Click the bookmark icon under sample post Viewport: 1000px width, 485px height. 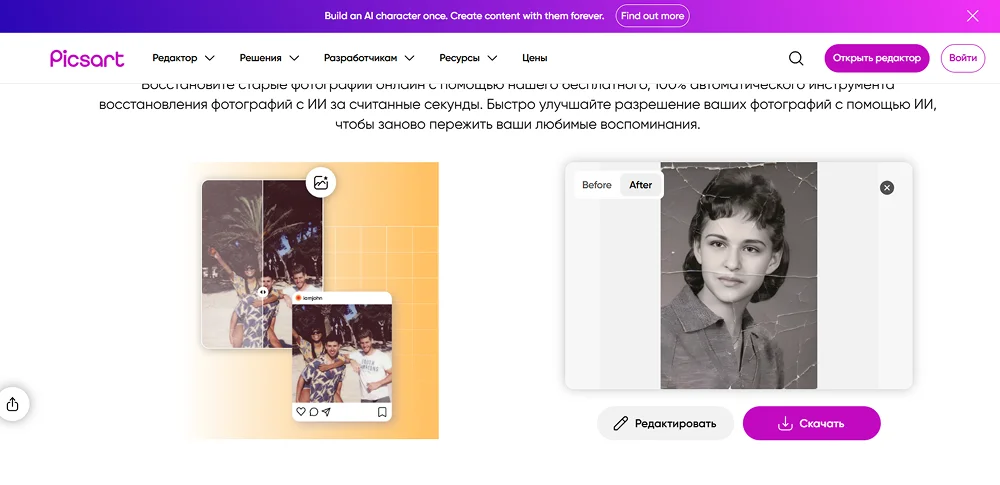pyautogui.click(x=382, y=411)
